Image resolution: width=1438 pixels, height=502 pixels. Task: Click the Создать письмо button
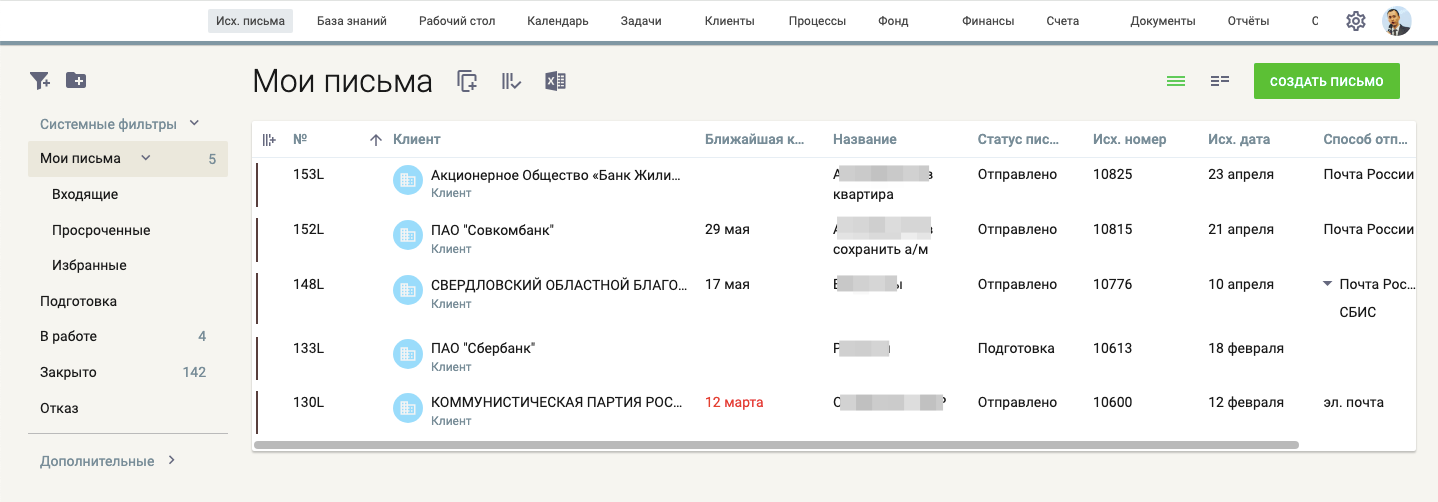[x=1326, y=82]
